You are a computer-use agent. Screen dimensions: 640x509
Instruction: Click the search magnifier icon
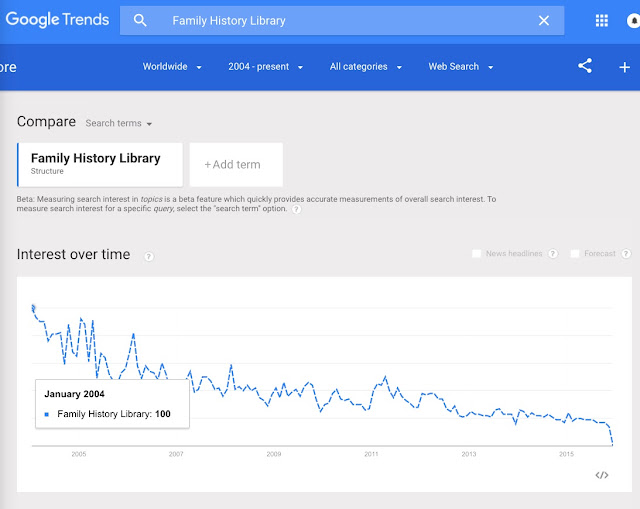pos(140,20)
